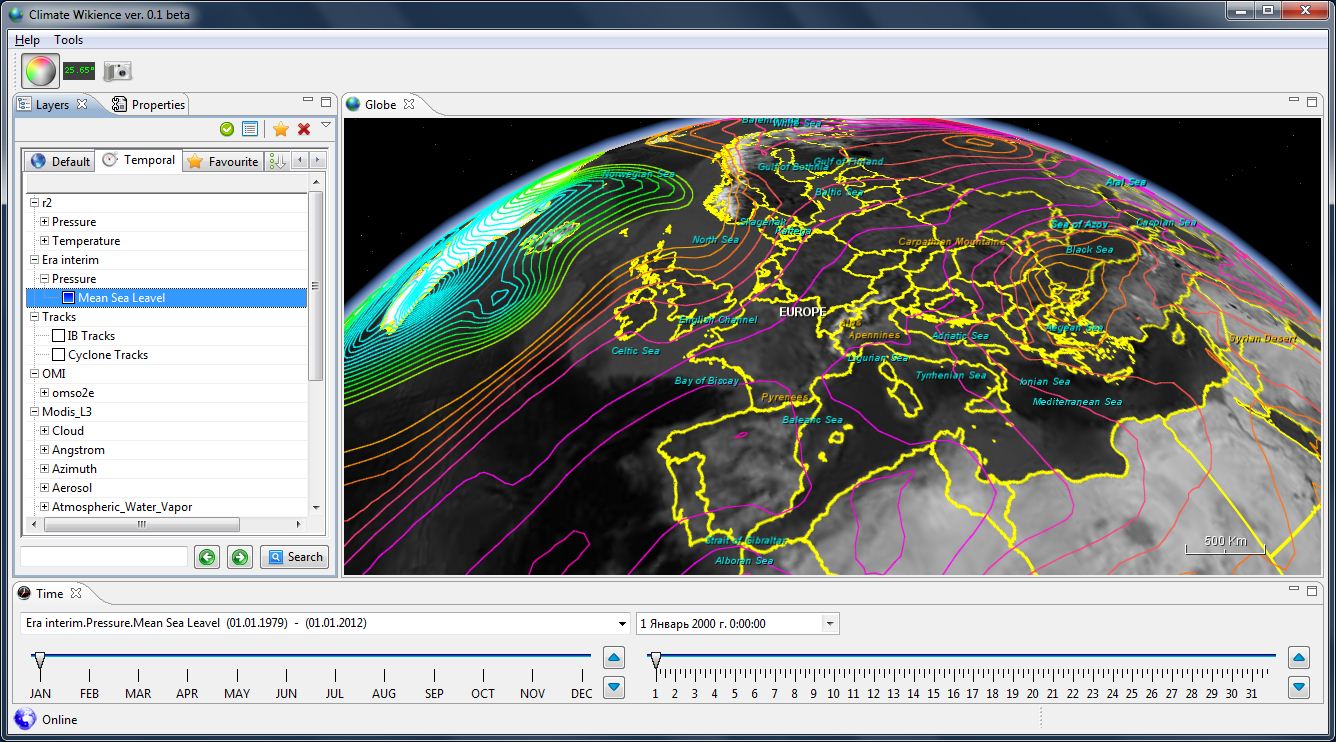Take a screenshot with the camera icon

(118, 71)
